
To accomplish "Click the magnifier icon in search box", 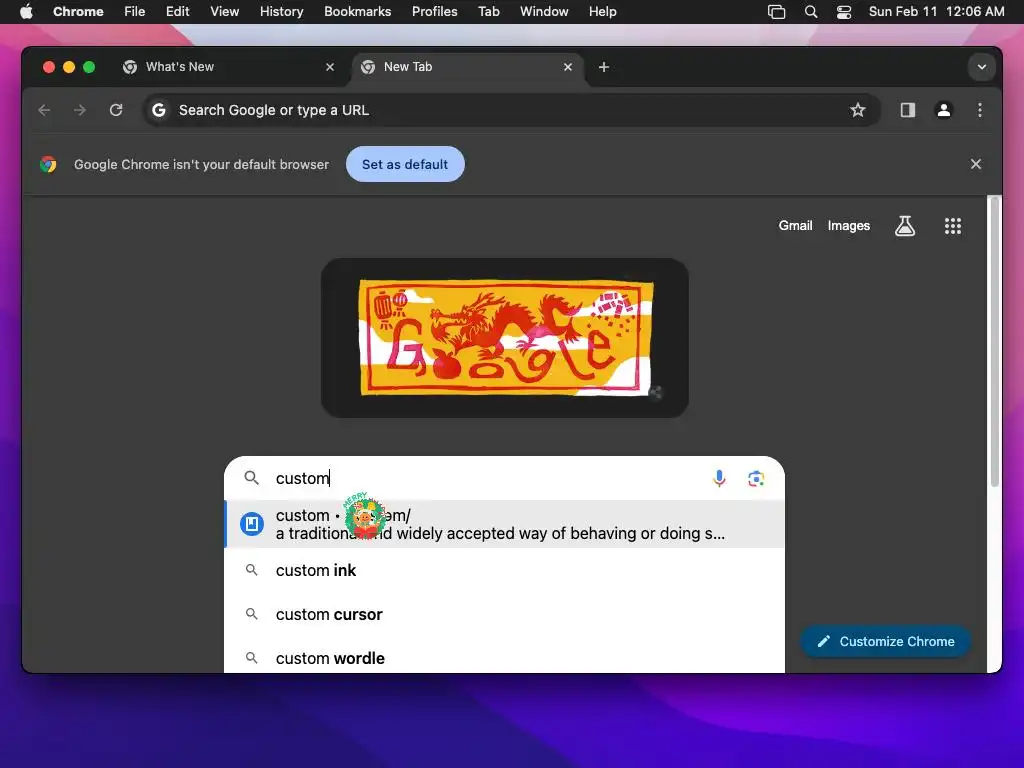I will pyautogui.click(x=251, y=478).
